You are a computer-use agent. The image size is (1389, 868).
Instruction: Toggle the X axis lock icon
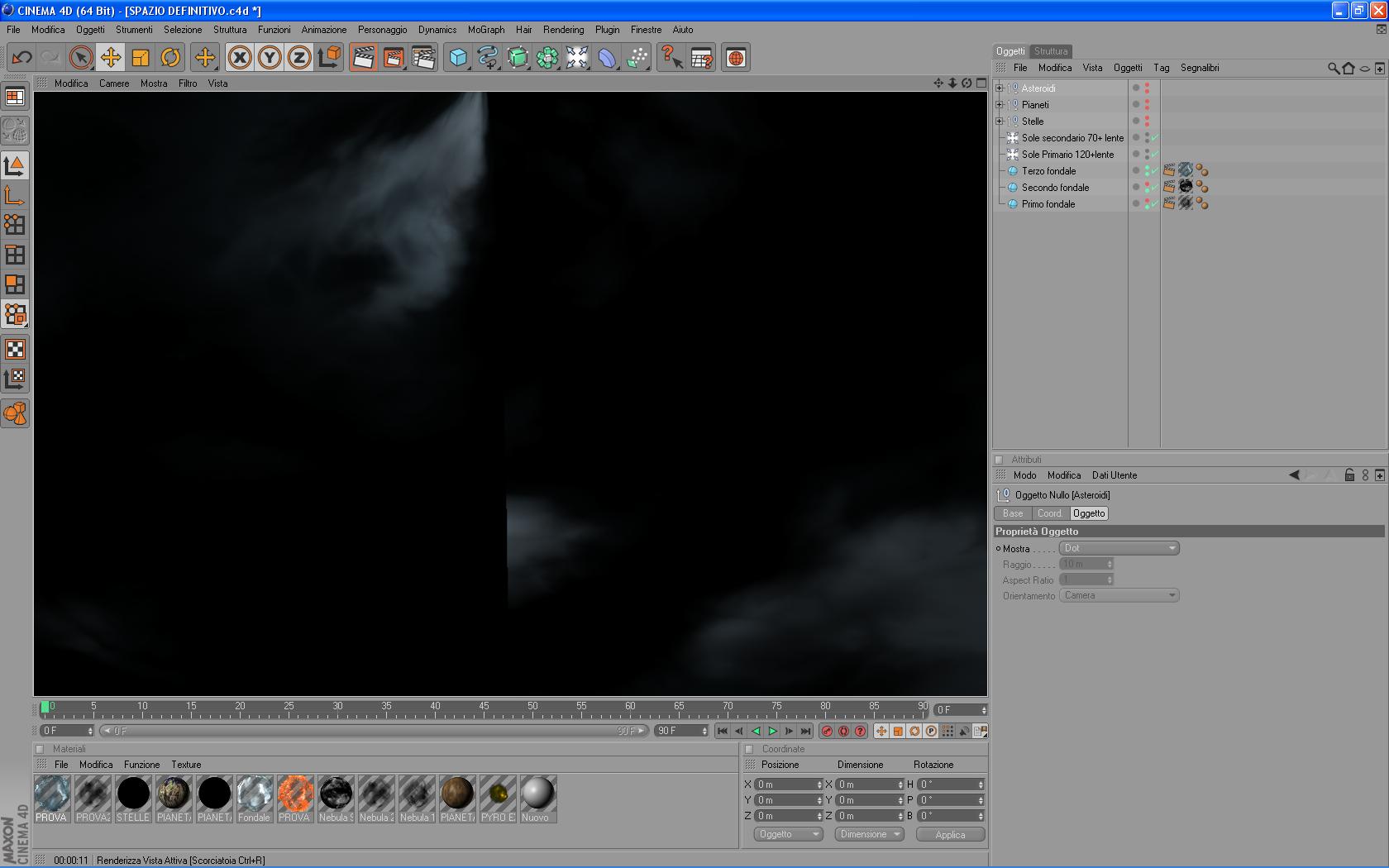240,57
